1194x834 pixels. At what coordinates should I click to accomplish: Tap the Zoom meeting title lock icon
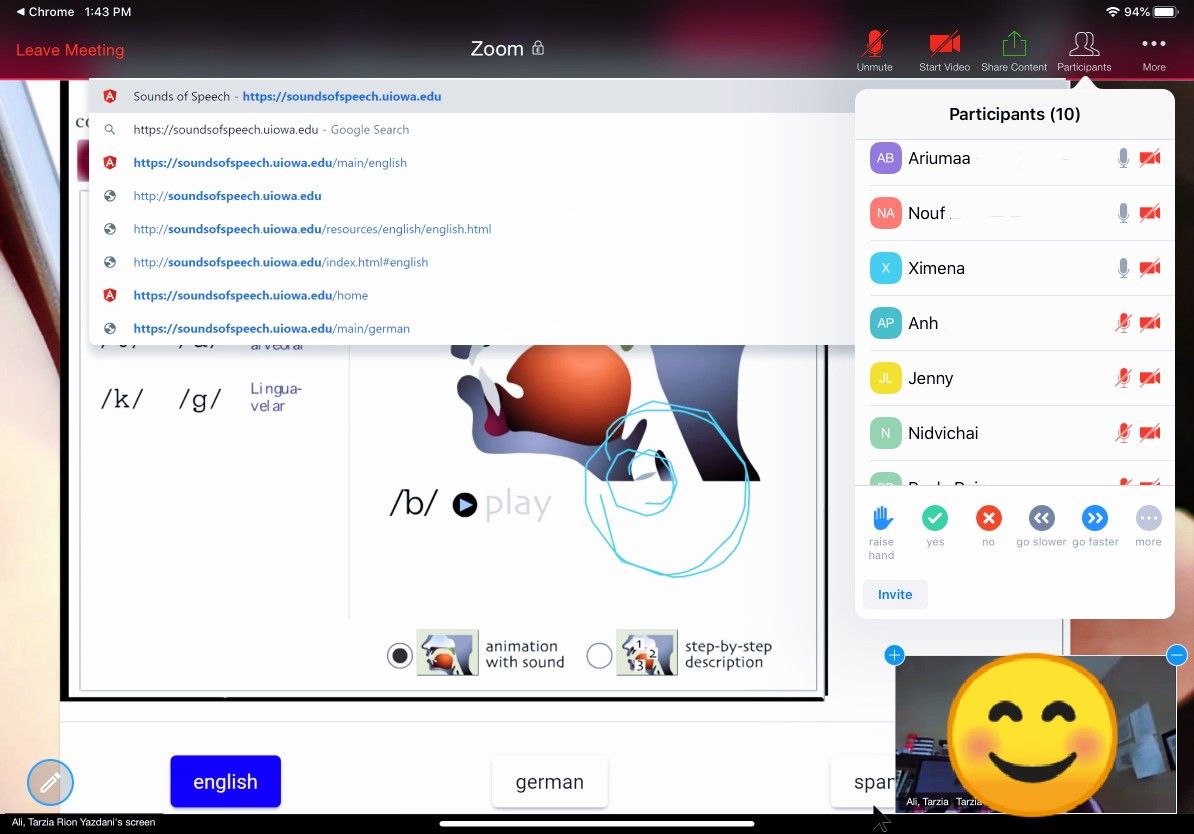pos(538,48)
